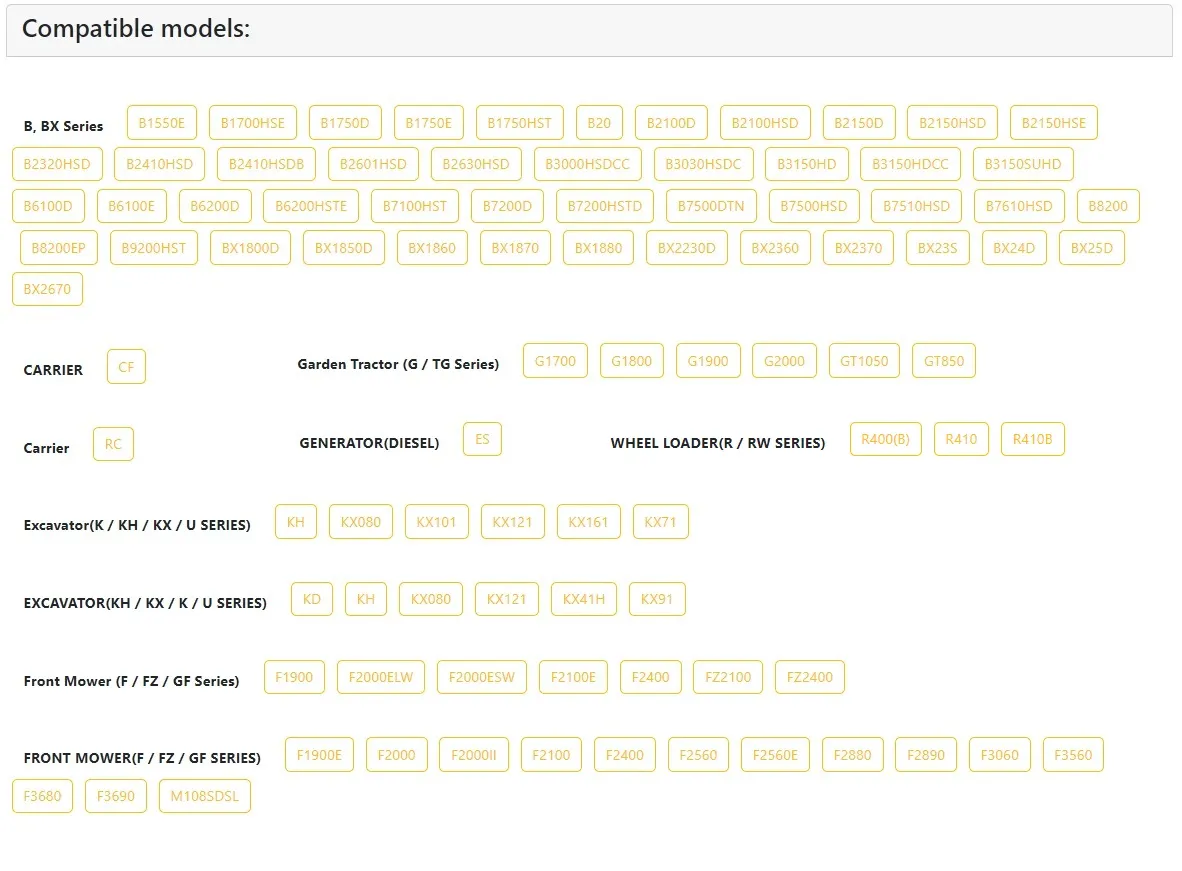Select the R410B wheel loader tag

point(1033,439)
